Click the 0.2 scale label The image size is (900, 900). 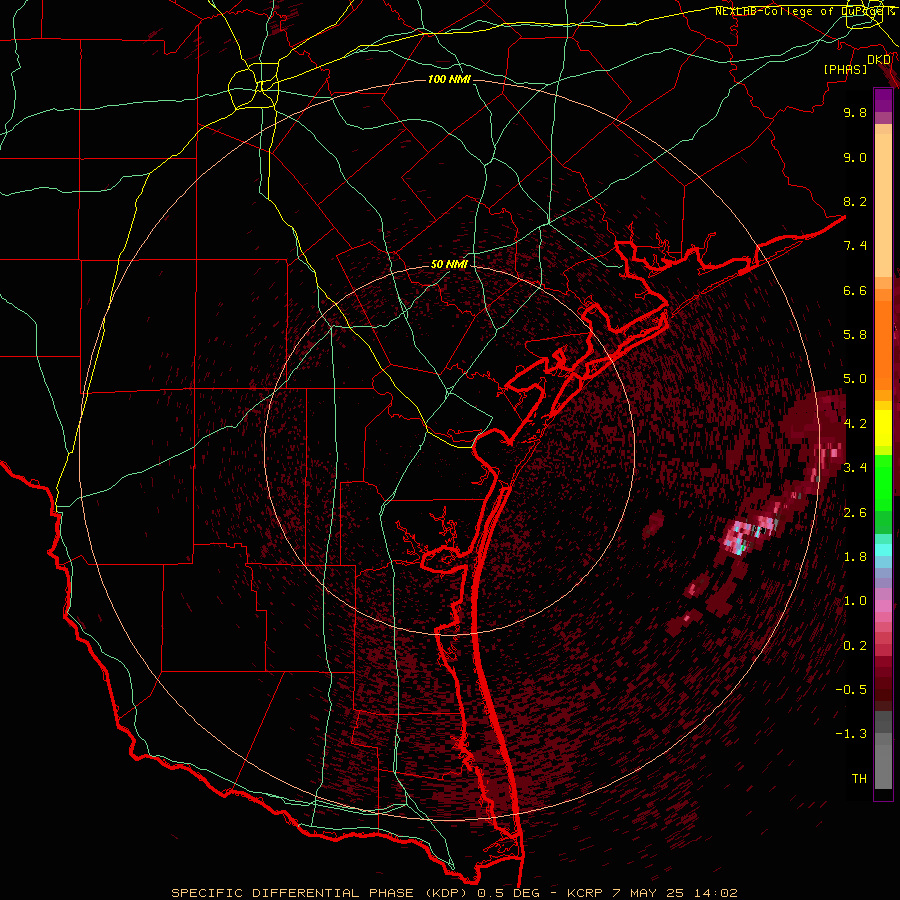click(x=855, y=646)
